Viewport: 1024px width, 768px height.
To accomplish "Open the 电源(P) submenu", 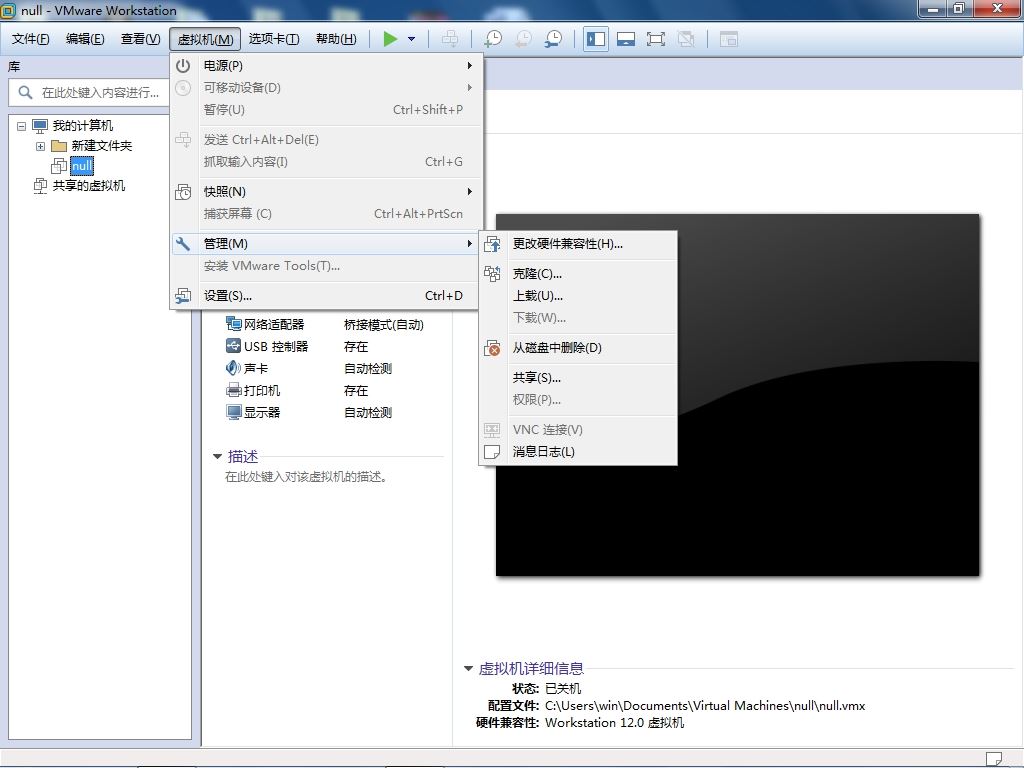I will [325, 65].
